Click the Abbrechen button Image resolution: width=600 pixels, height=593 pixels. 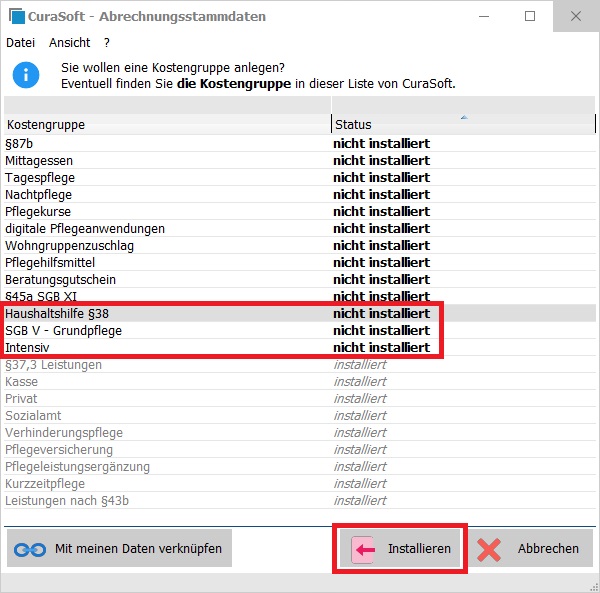(531, 548)
